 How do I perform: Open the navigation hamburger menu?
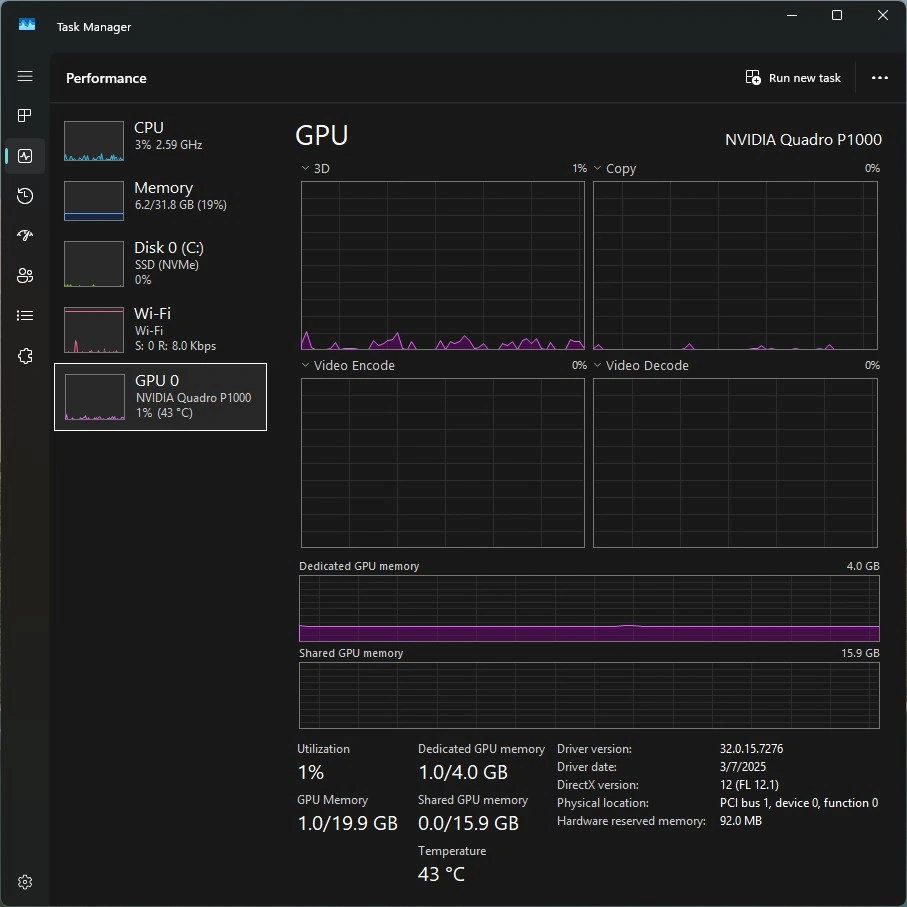25,76
